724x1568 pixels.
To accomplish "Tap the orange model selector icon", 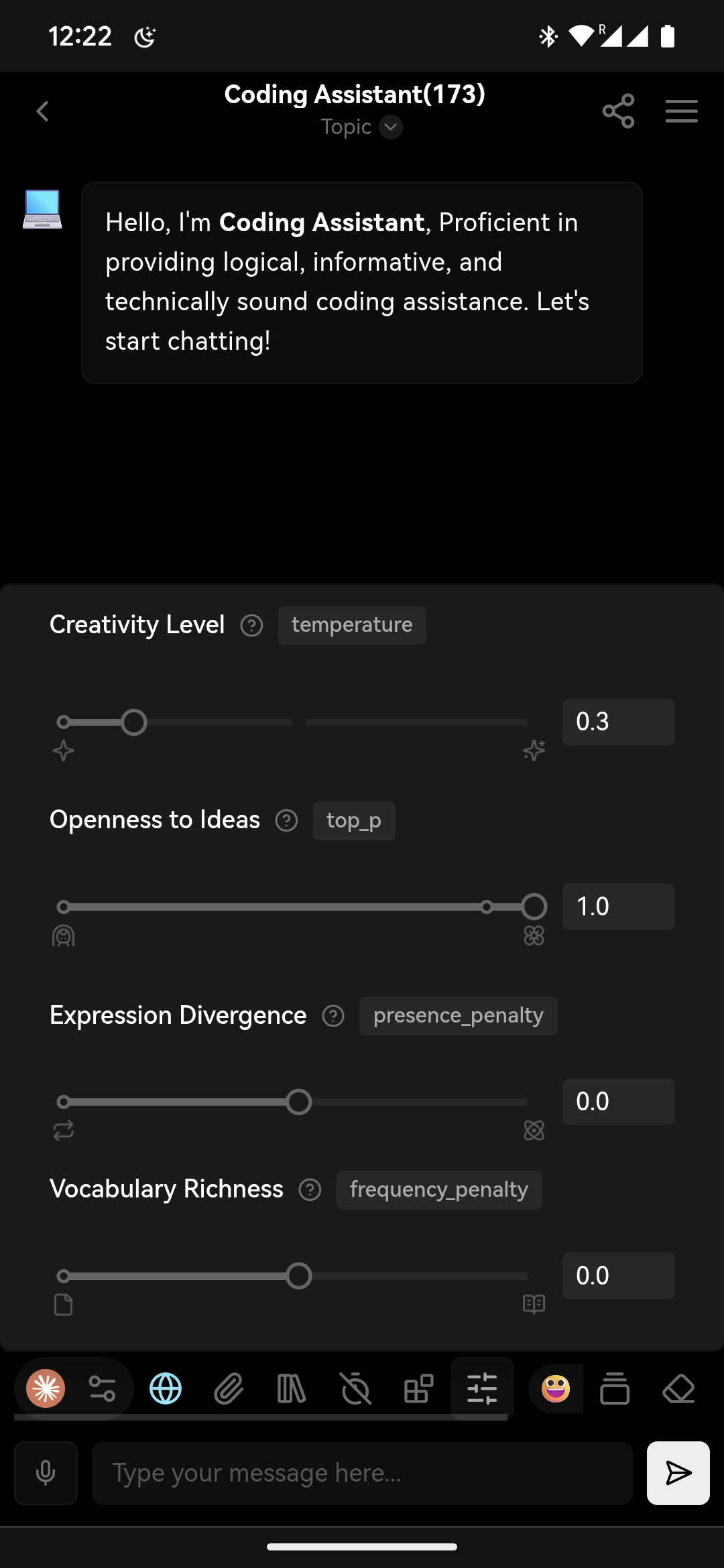I will 46,1388.
